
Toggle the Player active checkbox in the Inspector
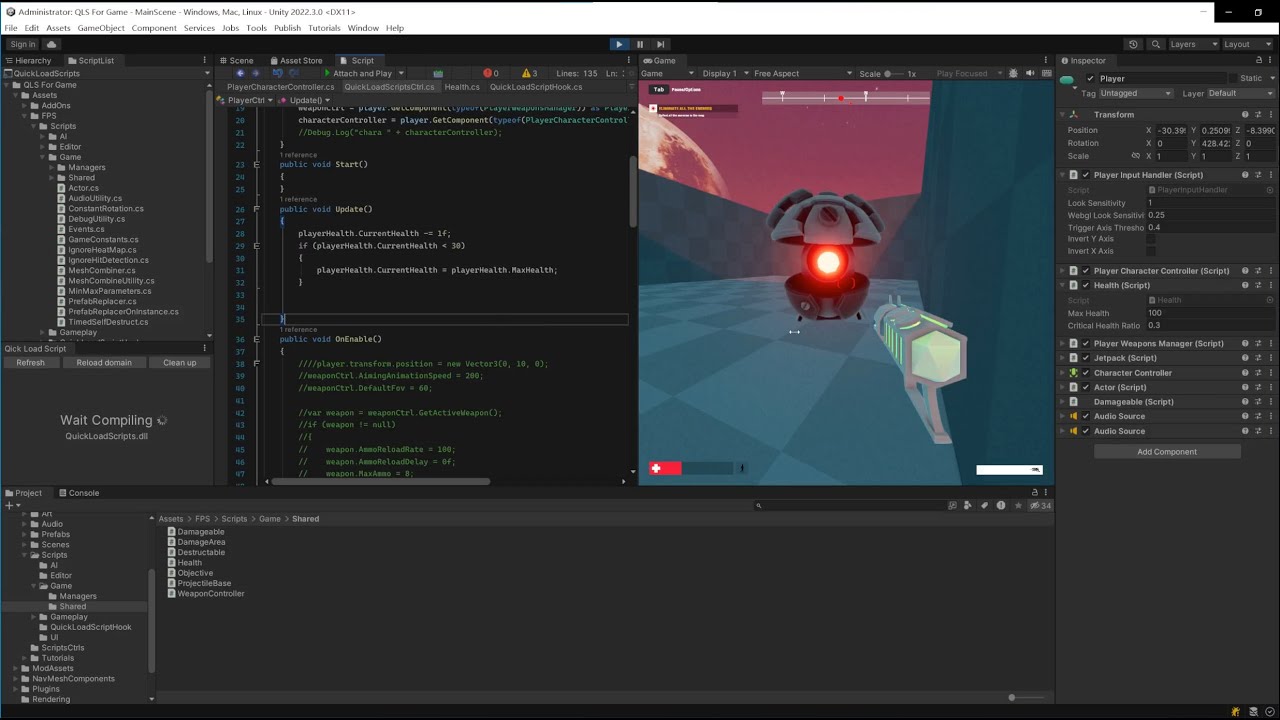click(x=1090, y=78)
